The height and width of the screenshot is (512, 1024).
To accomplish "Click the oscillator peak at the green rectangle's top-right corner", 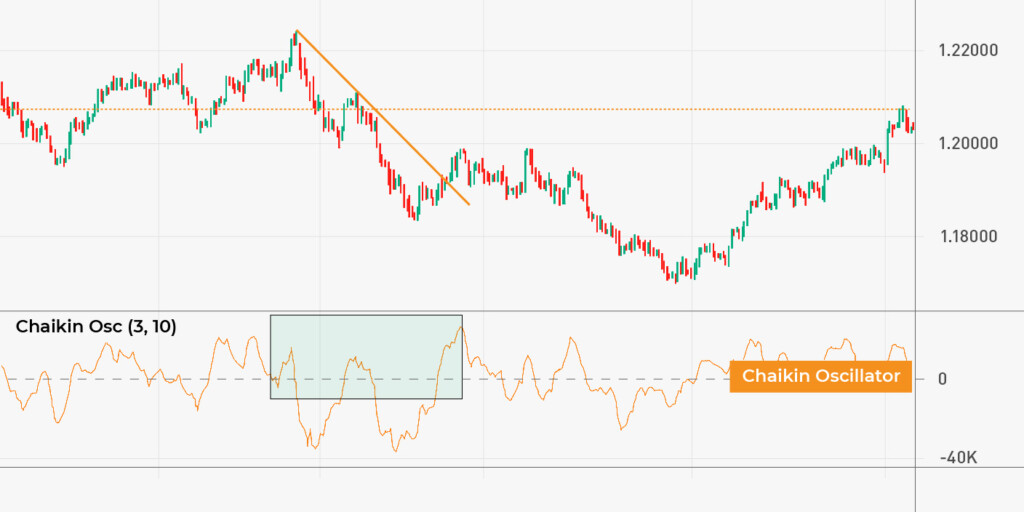I will click(459, 326).
